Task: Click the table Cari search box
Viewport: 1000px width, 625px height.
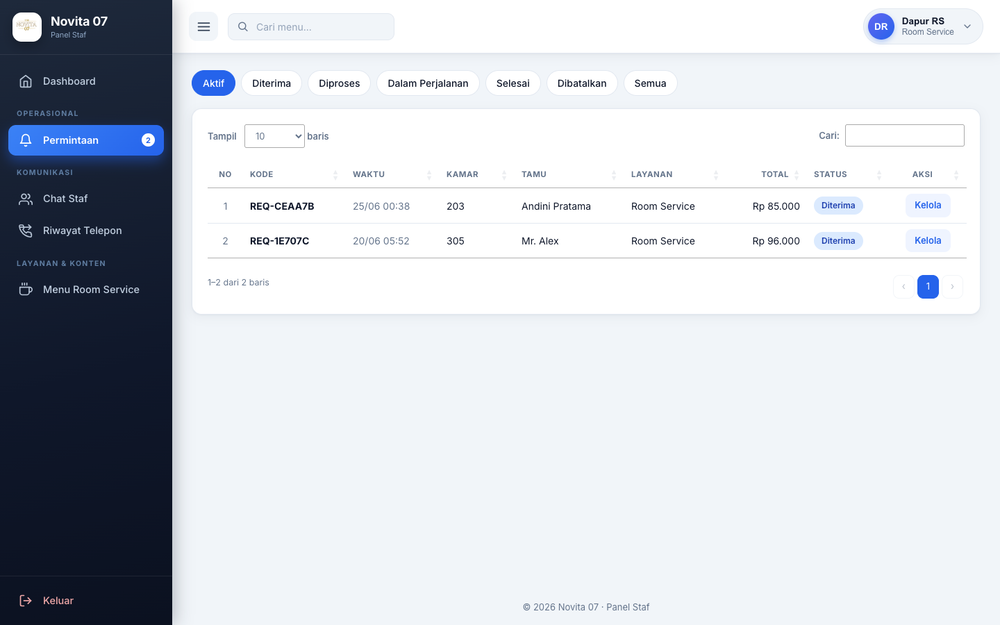Action: [904, 135]
